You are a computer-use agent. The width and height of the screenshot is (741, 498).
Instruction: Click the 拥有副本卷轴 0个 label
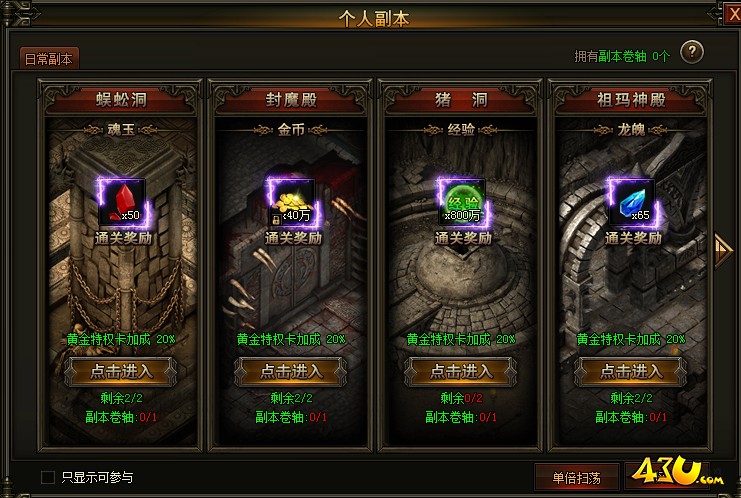(x=622, y=57)
